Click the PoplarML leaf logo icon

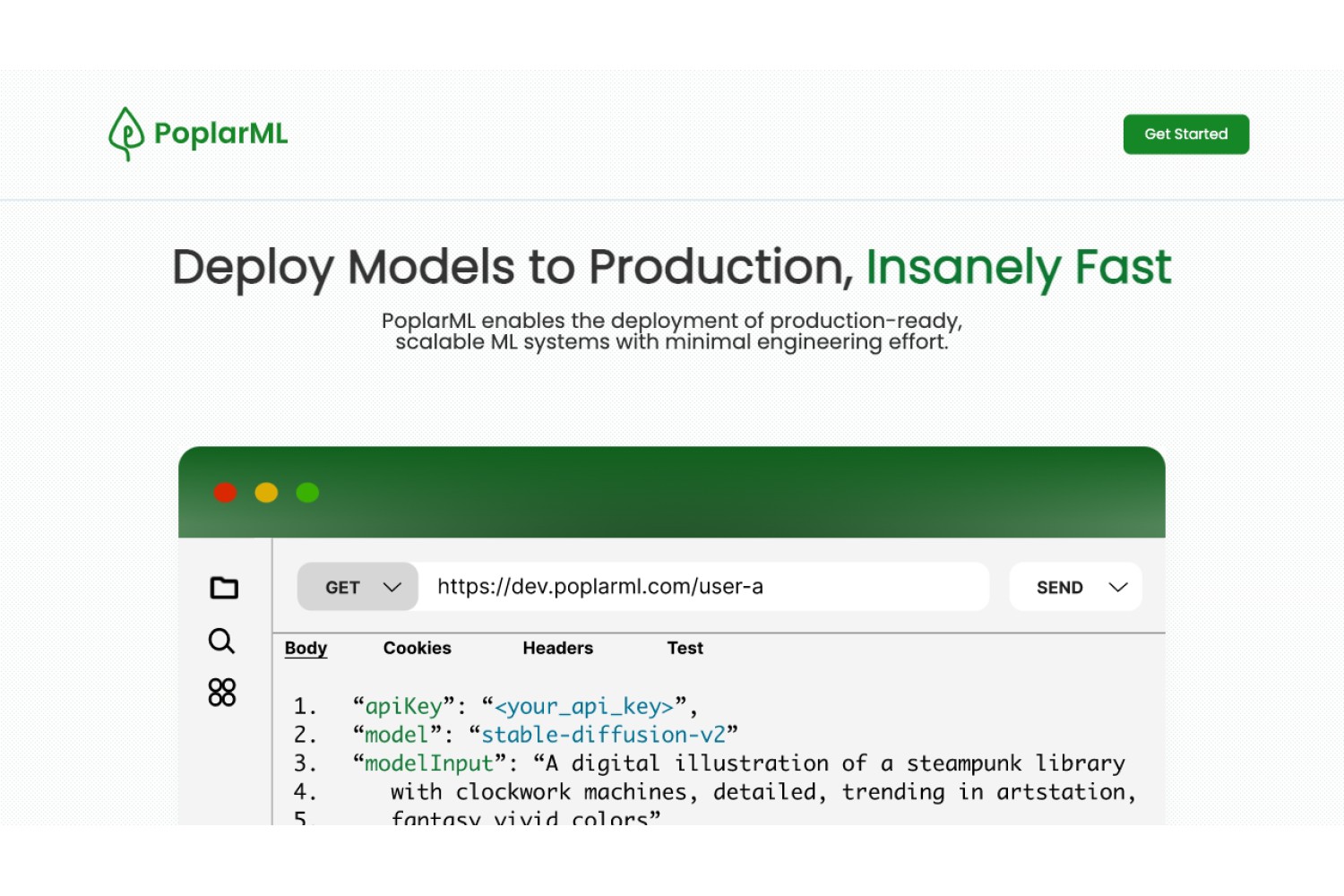pyautogui.click(x=126, y=134)
